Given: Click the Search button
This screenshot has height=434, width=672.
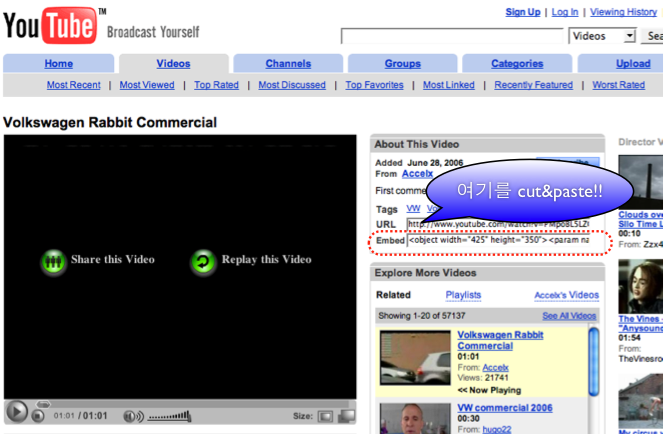Looking at the screenshot, I should point(653,36).
